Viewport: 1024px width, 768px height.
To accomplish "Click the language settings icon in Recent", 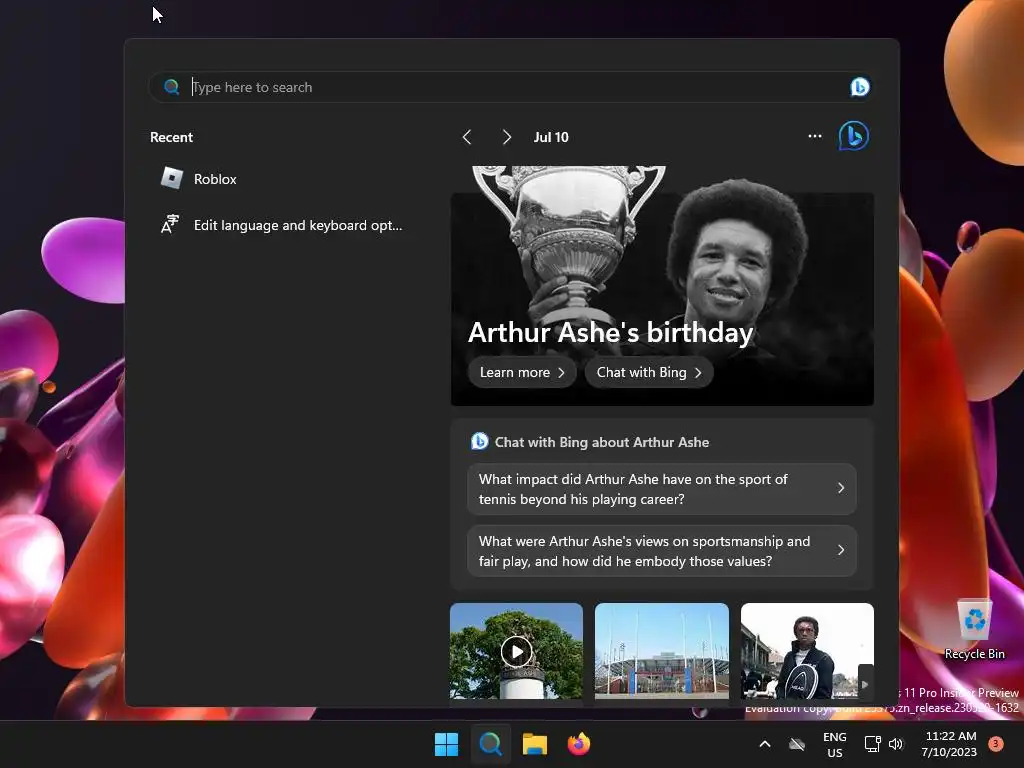I will coord(170,224).
